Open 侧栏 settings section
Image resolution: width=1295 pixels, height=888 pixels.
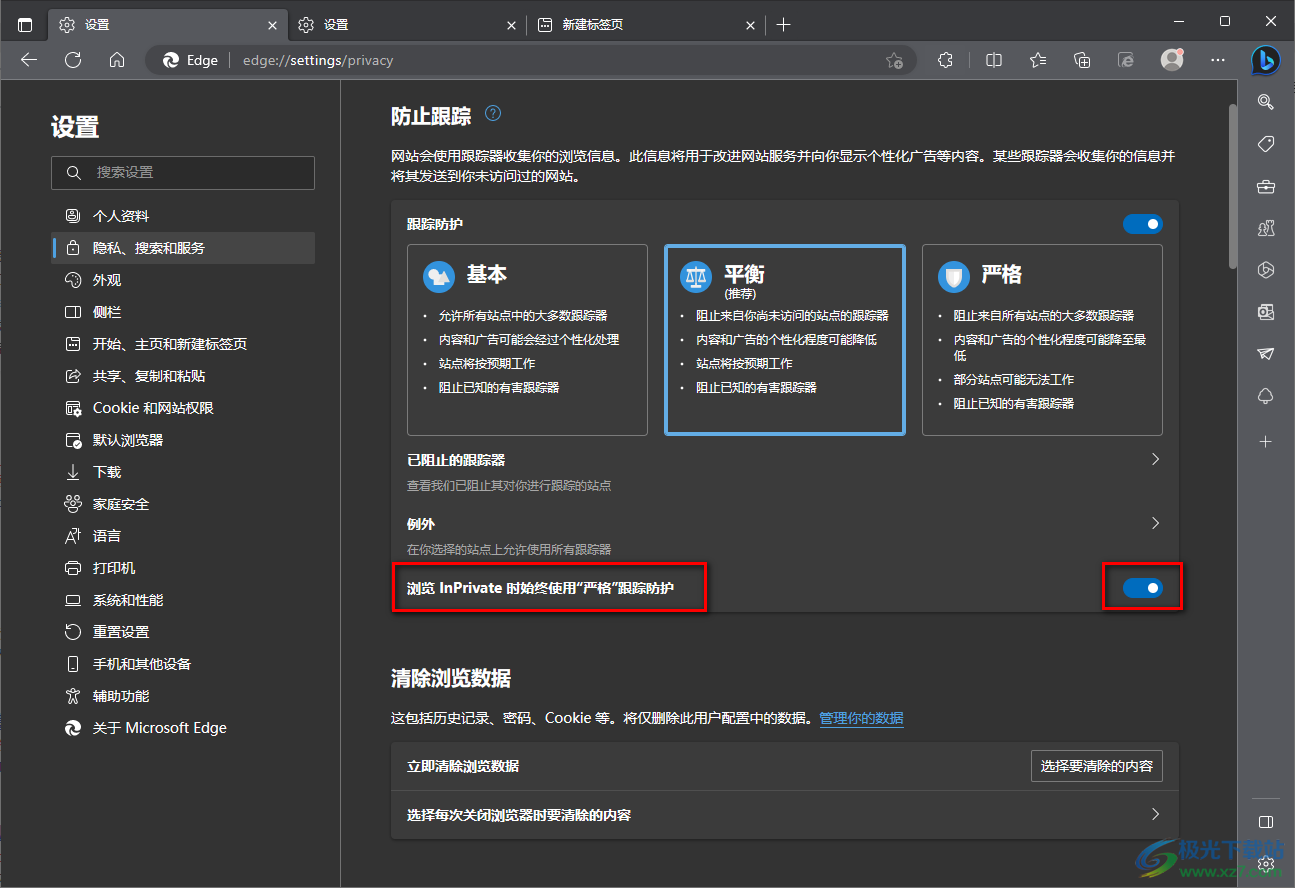pyautogui.click(x=183, y=312)
